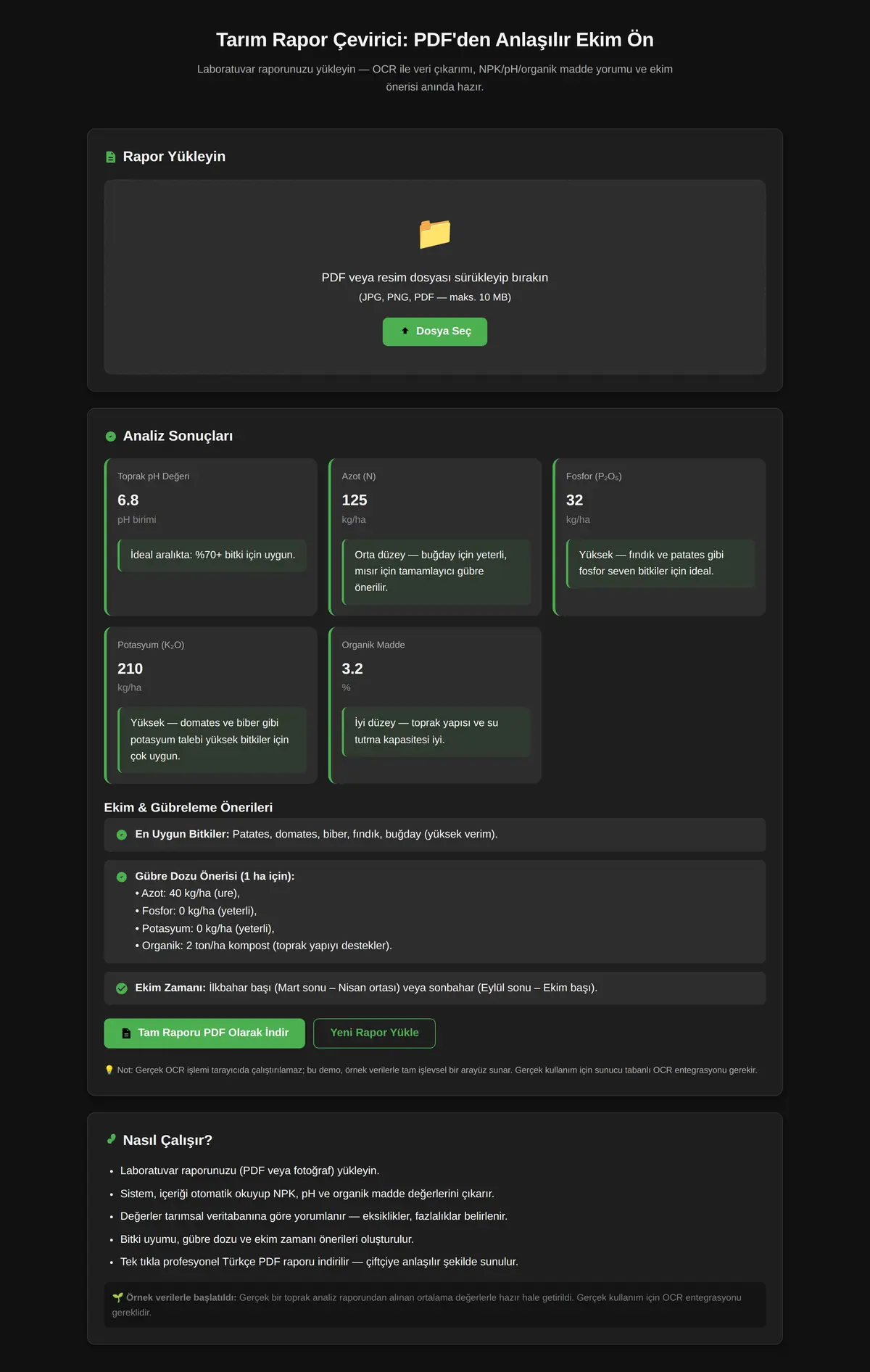The image size is (870, 1372).
Task: Click the seedling icon before Örnek verilerle başlatıldı
Action: (x=117, y=1297)
